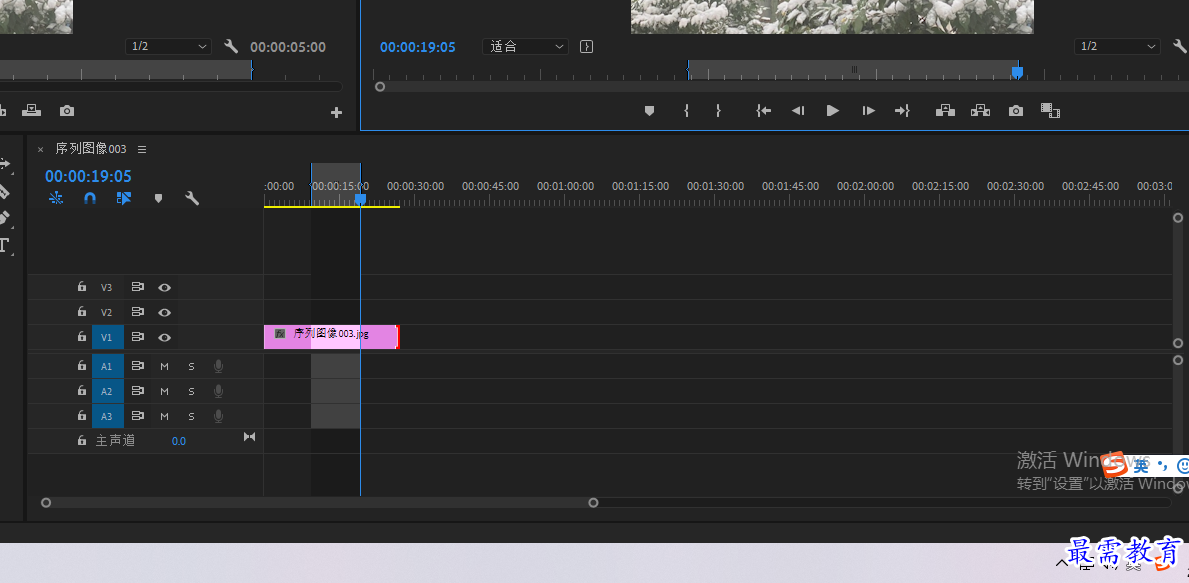Solo the A1 track
The height and width of the screenshot is (583, 1189).
point(191,366)
